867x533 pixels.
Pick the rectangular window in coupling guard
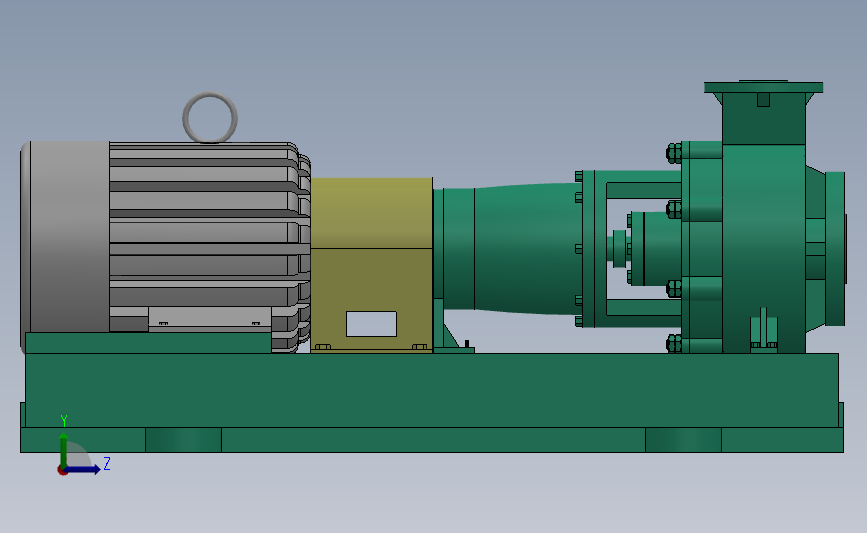[372, 324]
